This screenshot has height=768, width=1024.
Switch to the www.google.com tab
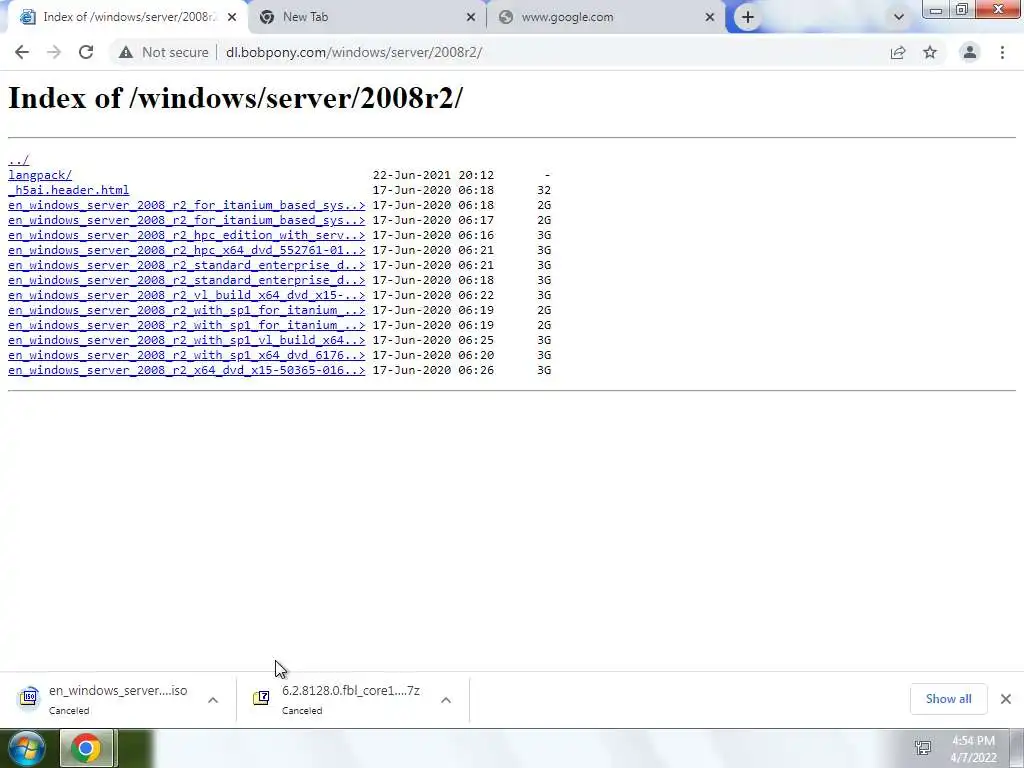pyautogui.click(x=606, y=17)
